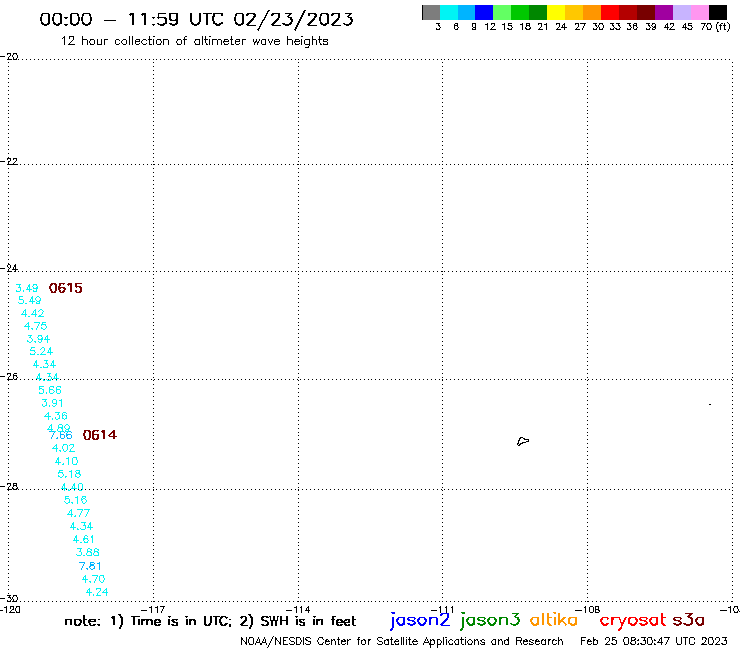Click the '(ft)' unit label in the legend
Image resolution: width=740 pixels, height=650 pixels.
pos(723,26)
